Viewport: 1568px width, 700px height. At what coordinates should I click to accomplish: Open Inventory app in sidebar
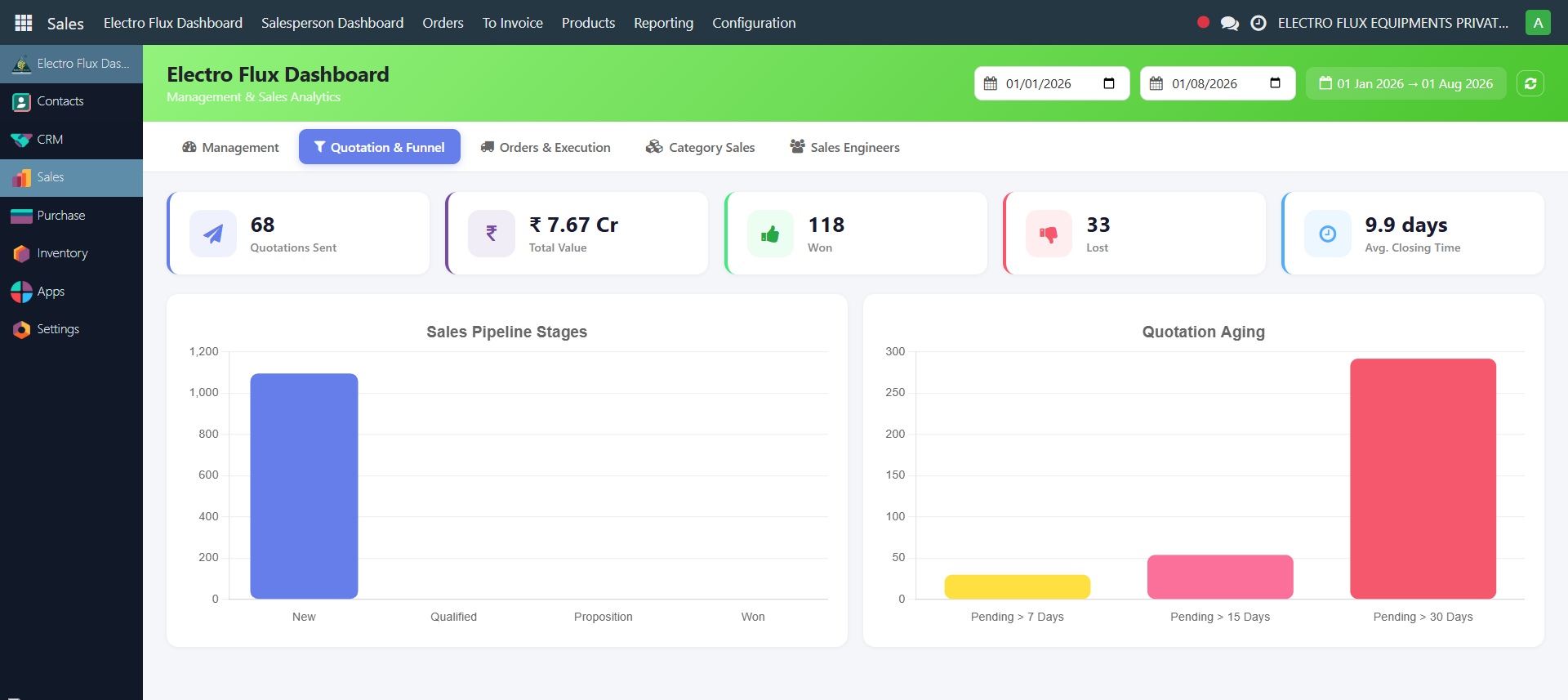coord(71,253)
